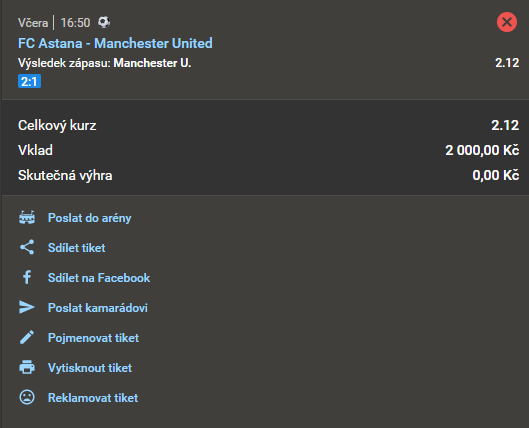The width and height of the screenshot is (529, 428).
Task: Select Poslat do arény option
Action: 89,218
